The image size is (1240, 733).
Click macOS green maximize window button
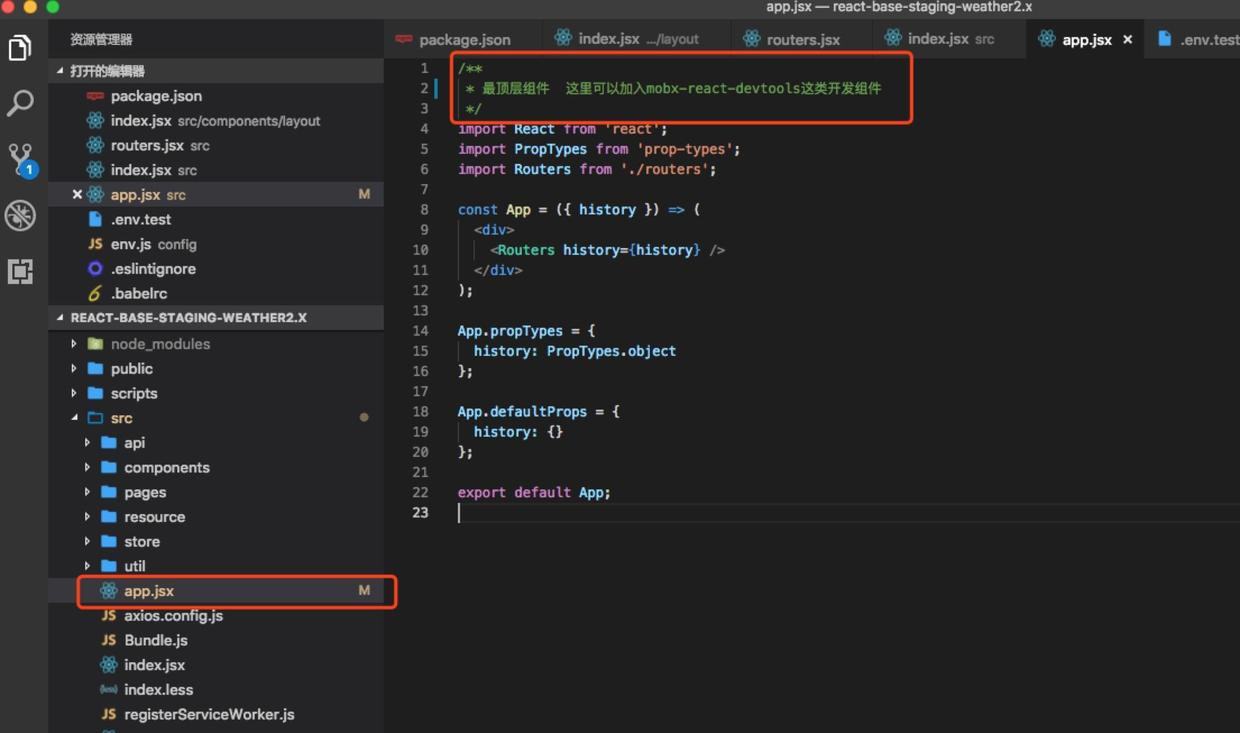[x=53, y=7]
